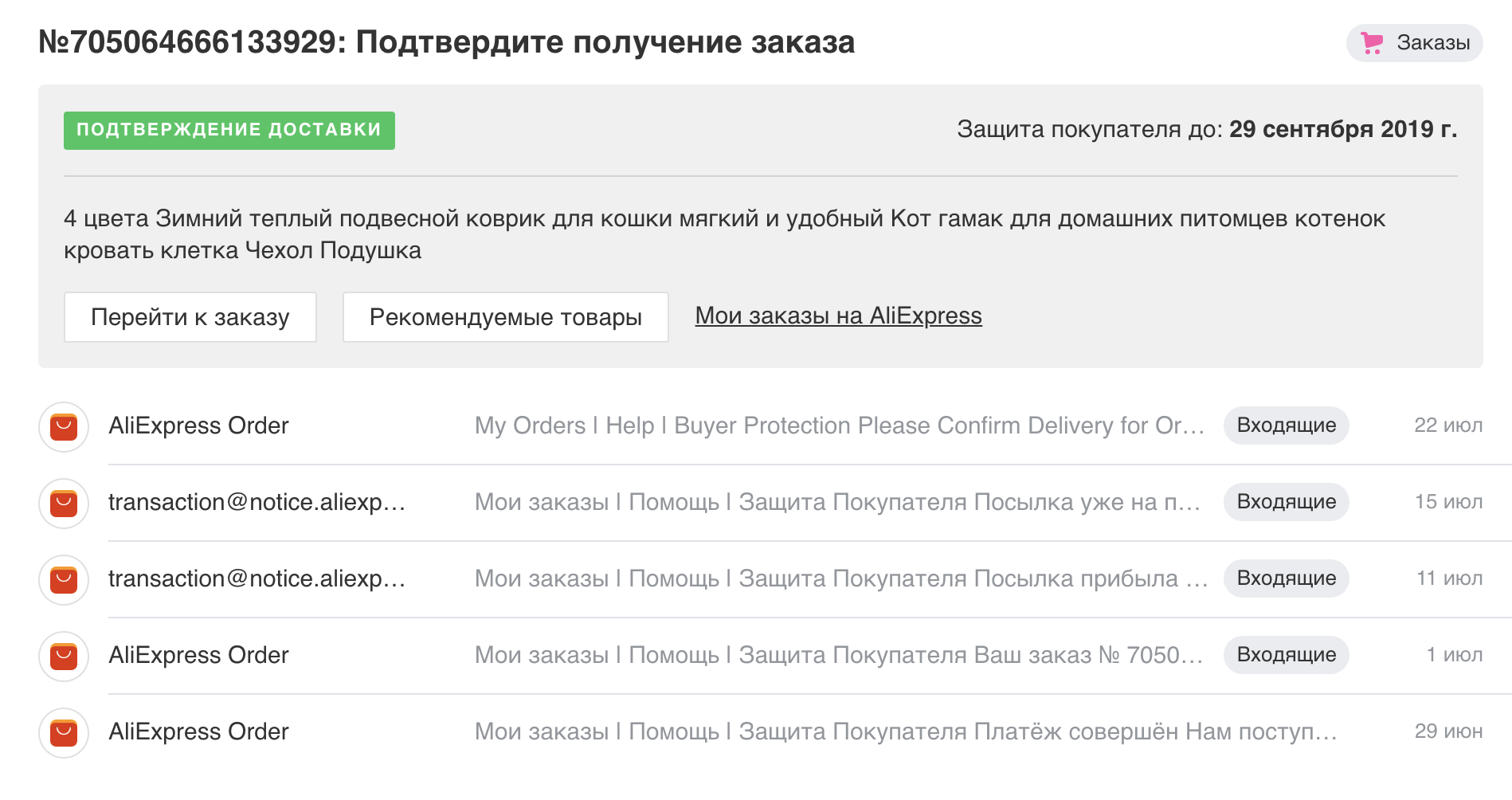Click the date 15 июл

tap(1448, 502)
